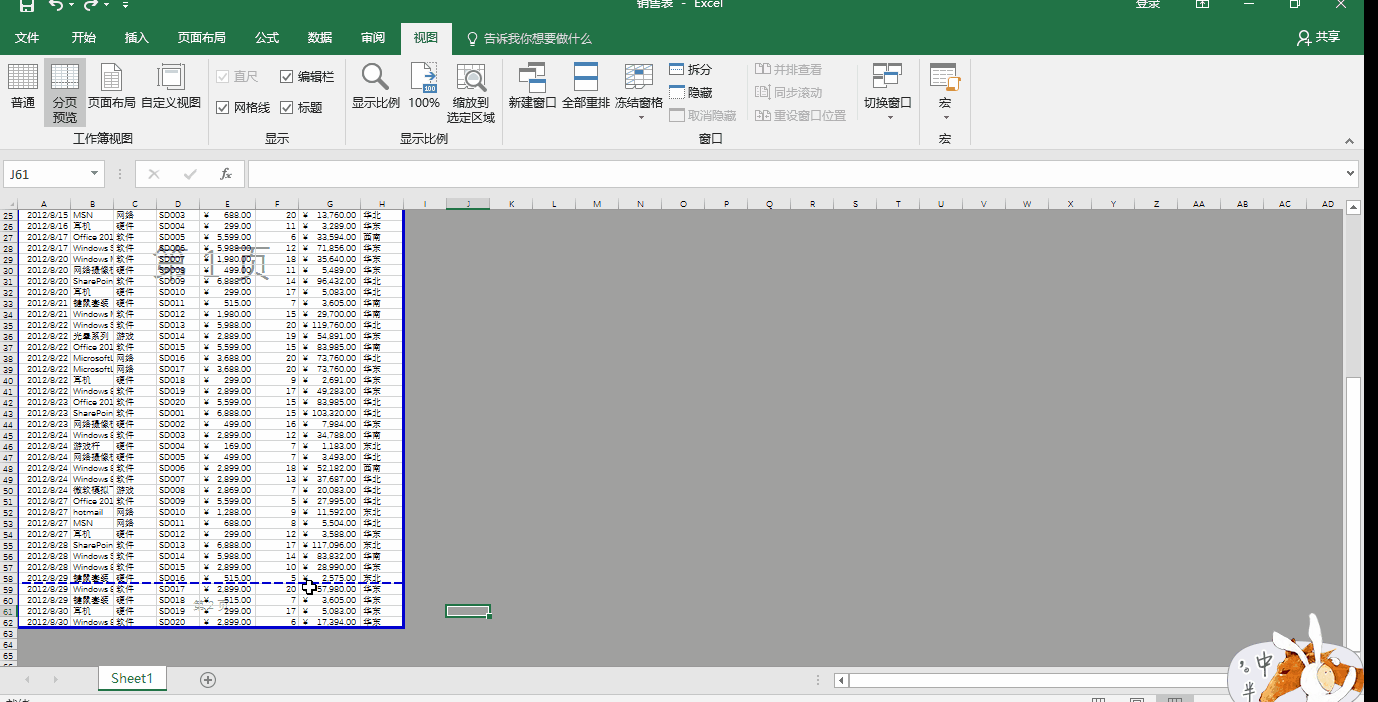Click the Share (共享) button
This screenshot has height=702, width=1378.
[1318, 38]
